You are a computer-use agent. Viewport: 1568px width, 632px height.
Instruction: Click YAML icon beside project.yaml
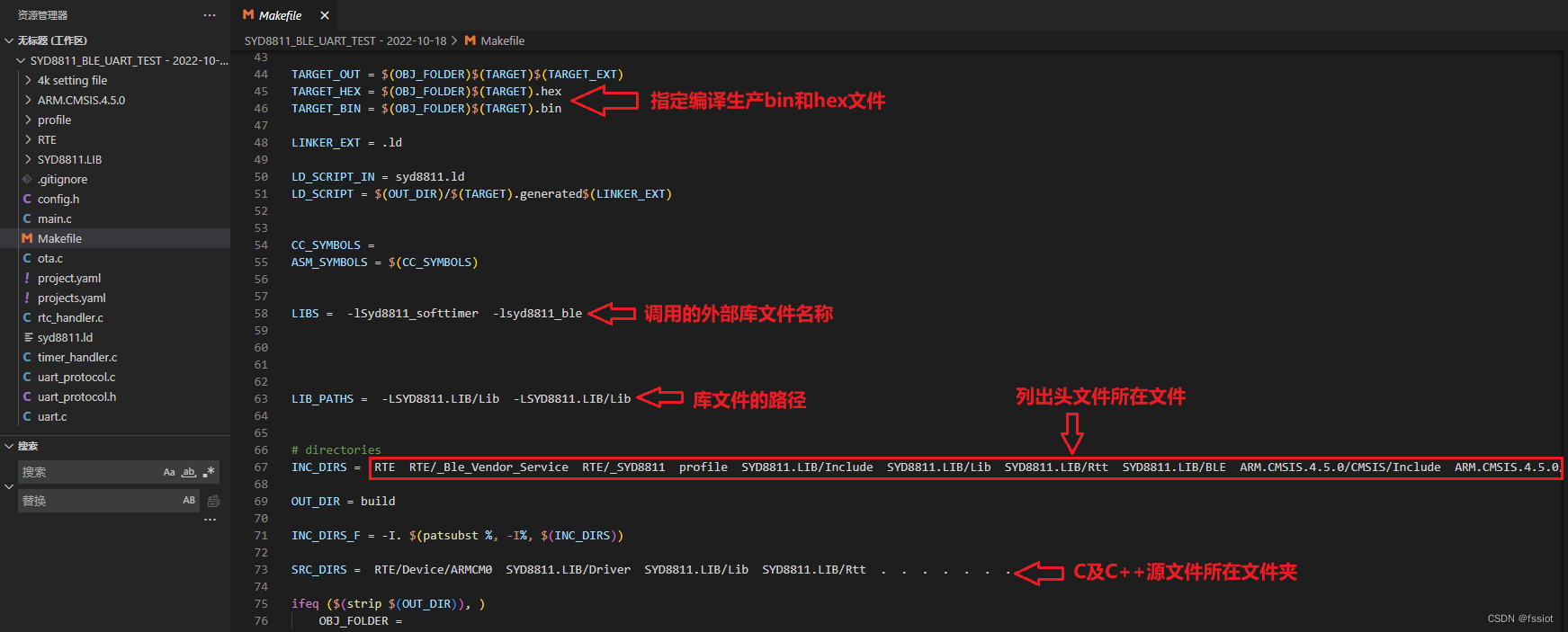click(x=27, y=278)
